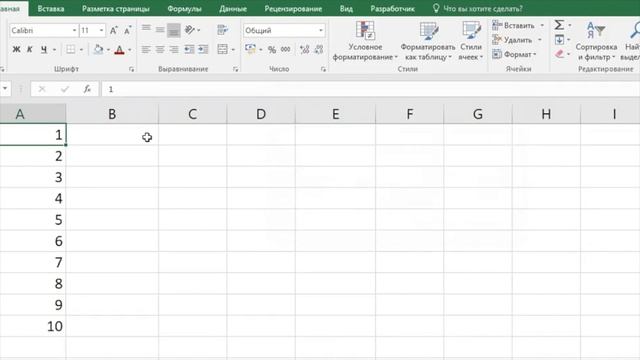Open the Формат cells menu
Screen dimensions: 640x360
[514, 54]
